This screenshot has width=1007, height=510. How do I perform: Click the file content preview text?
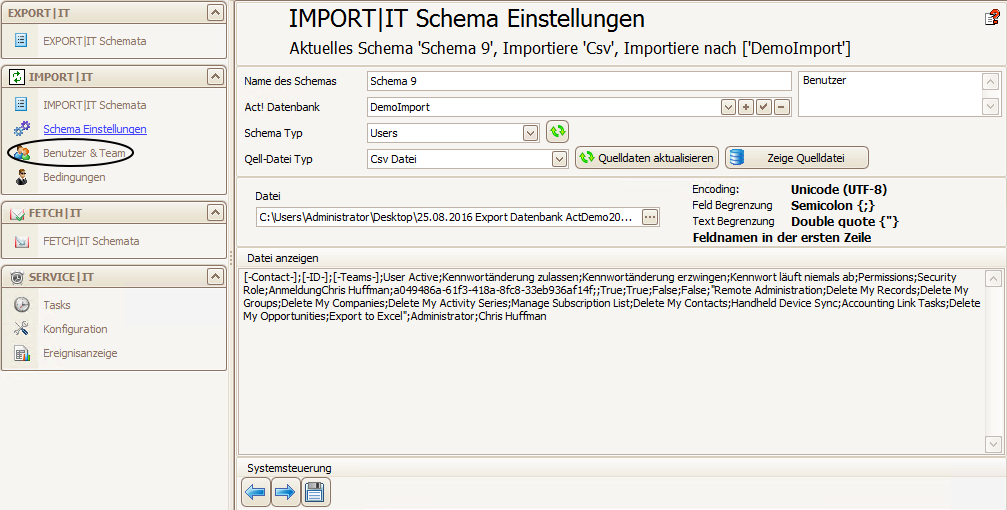point(611,297)
